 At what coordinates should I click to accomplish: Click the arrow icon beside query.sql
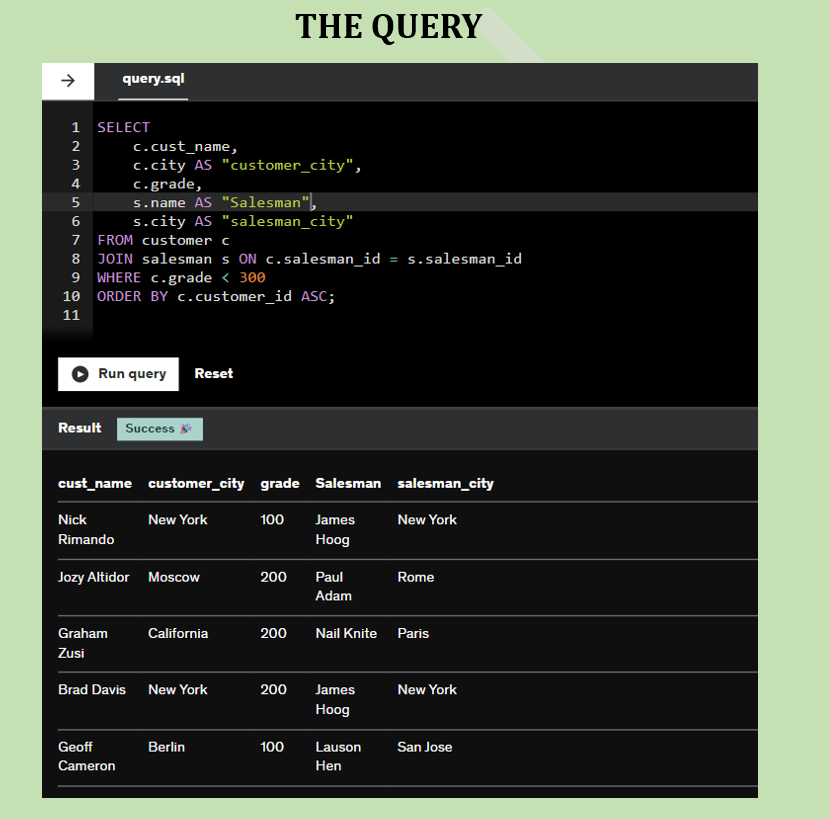tap(68, 80)
